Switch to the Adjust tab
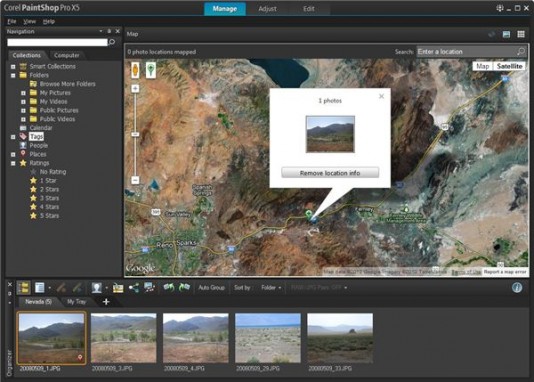Screen dimensions: 534x382 coord(267,9)
